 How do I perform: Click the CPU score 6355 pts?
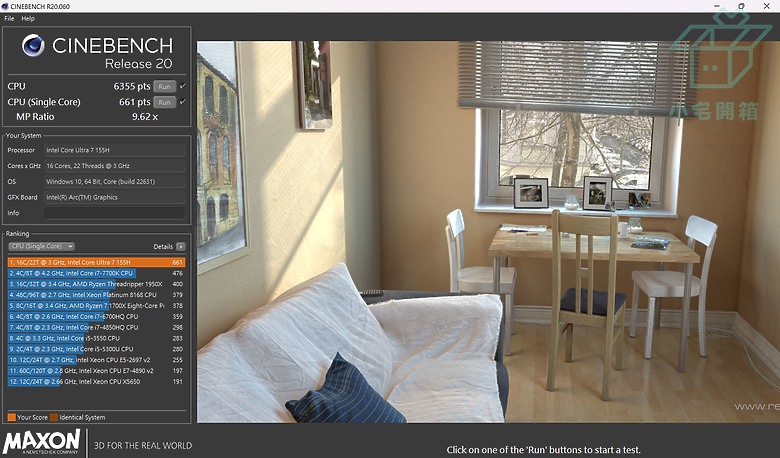pos(131,86)
